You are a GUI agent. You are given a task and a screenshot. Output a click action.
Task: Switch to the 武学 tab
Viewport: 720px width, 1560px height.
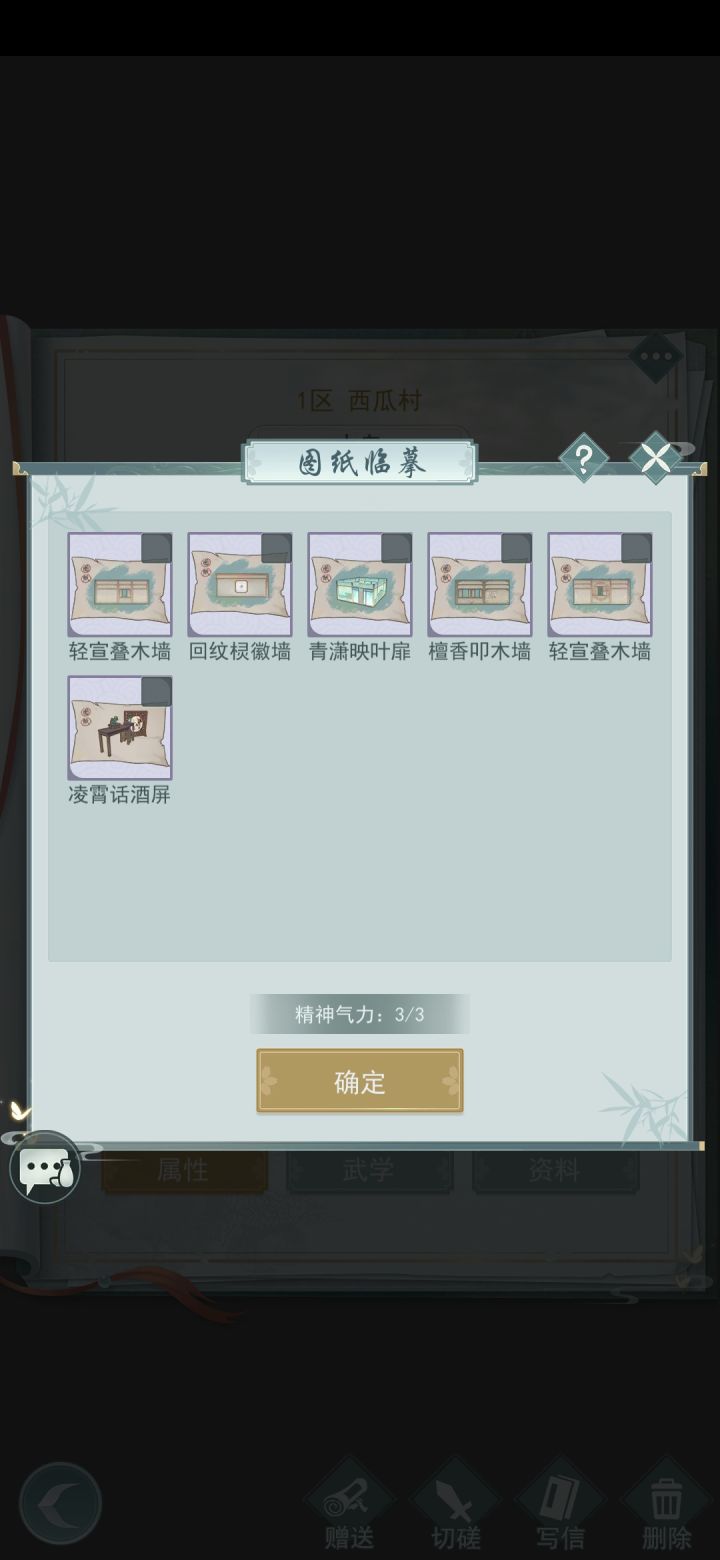click(x=369, y=1170)
